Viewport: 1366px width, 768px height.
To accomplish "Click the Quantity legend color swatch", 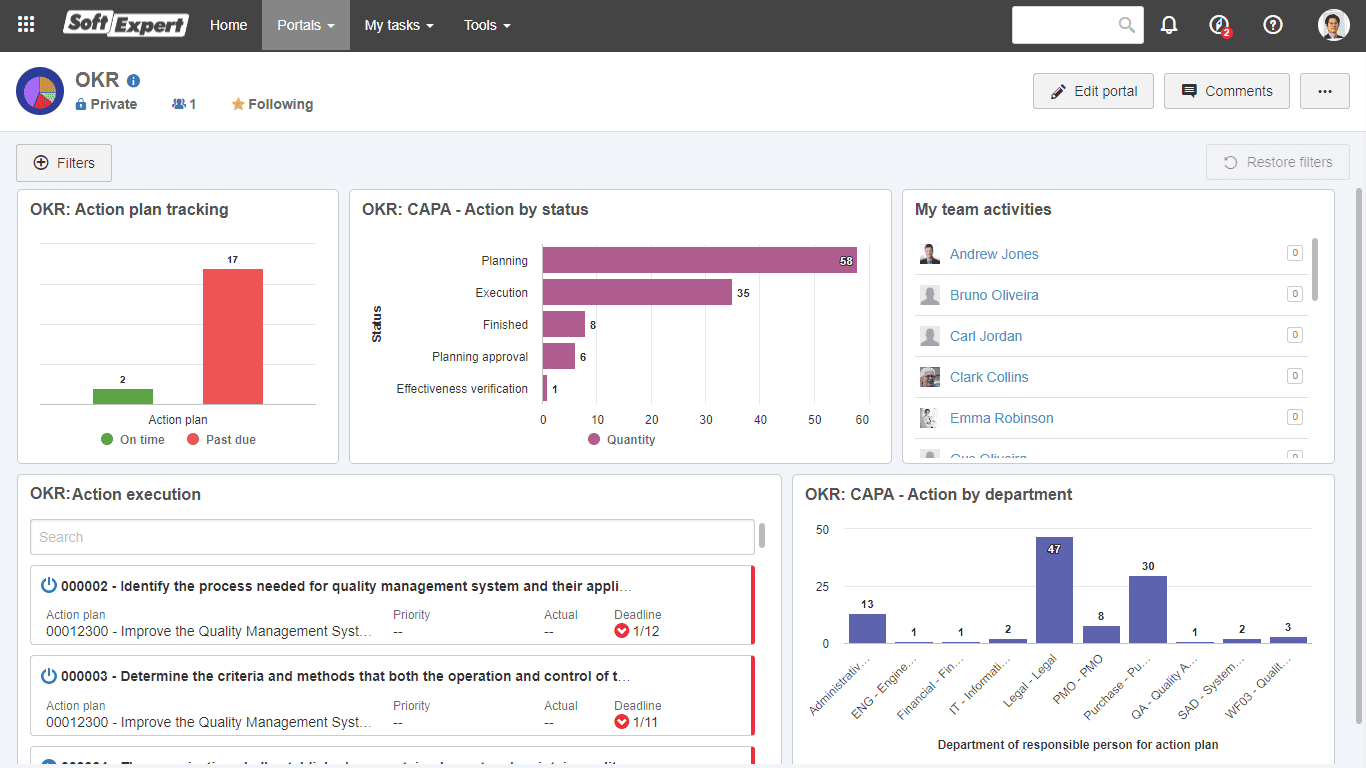I will pos(594,439).
